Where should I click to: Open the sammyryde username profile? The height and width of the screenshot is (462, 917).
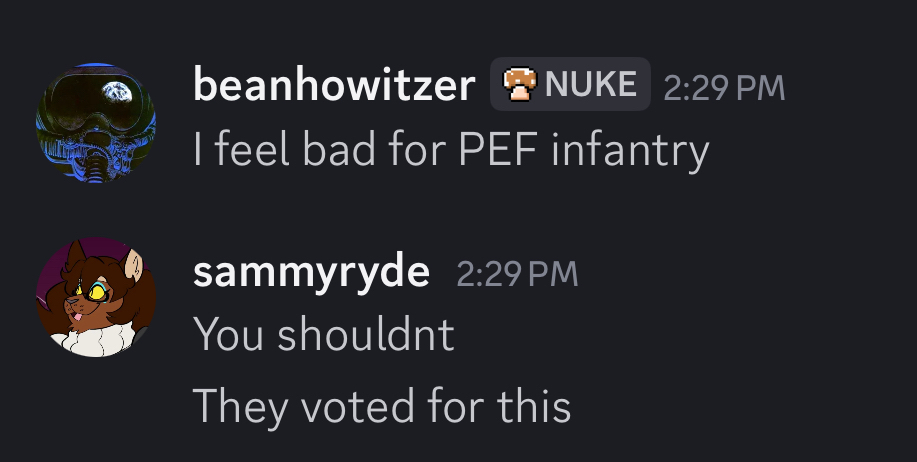[x=311, y=272]
